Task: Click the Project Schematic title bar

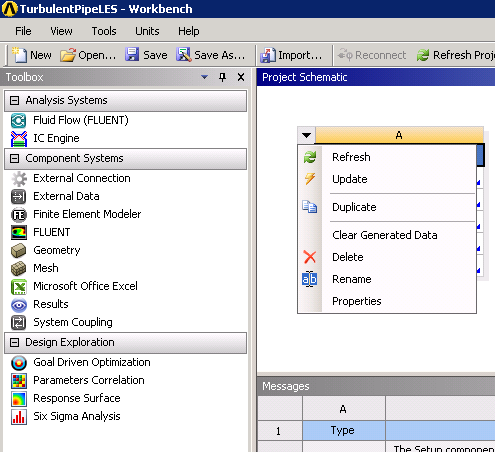Action: click(376, 77)
